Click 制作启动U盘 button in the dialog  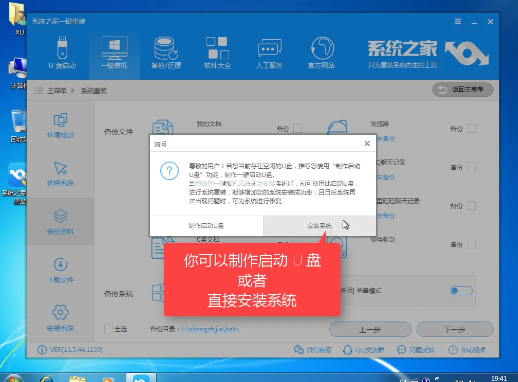click(206, 226)
